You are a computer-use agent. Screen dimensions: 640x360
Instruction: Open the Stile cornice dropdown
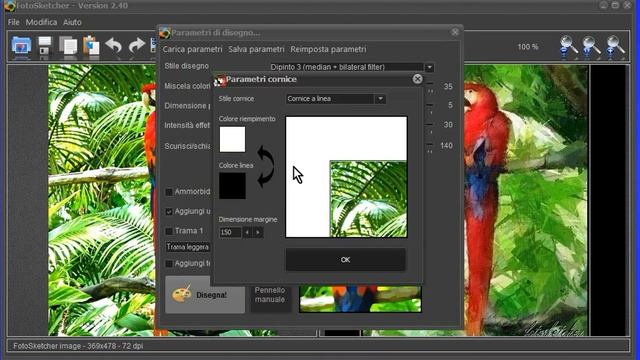[336, 99]
